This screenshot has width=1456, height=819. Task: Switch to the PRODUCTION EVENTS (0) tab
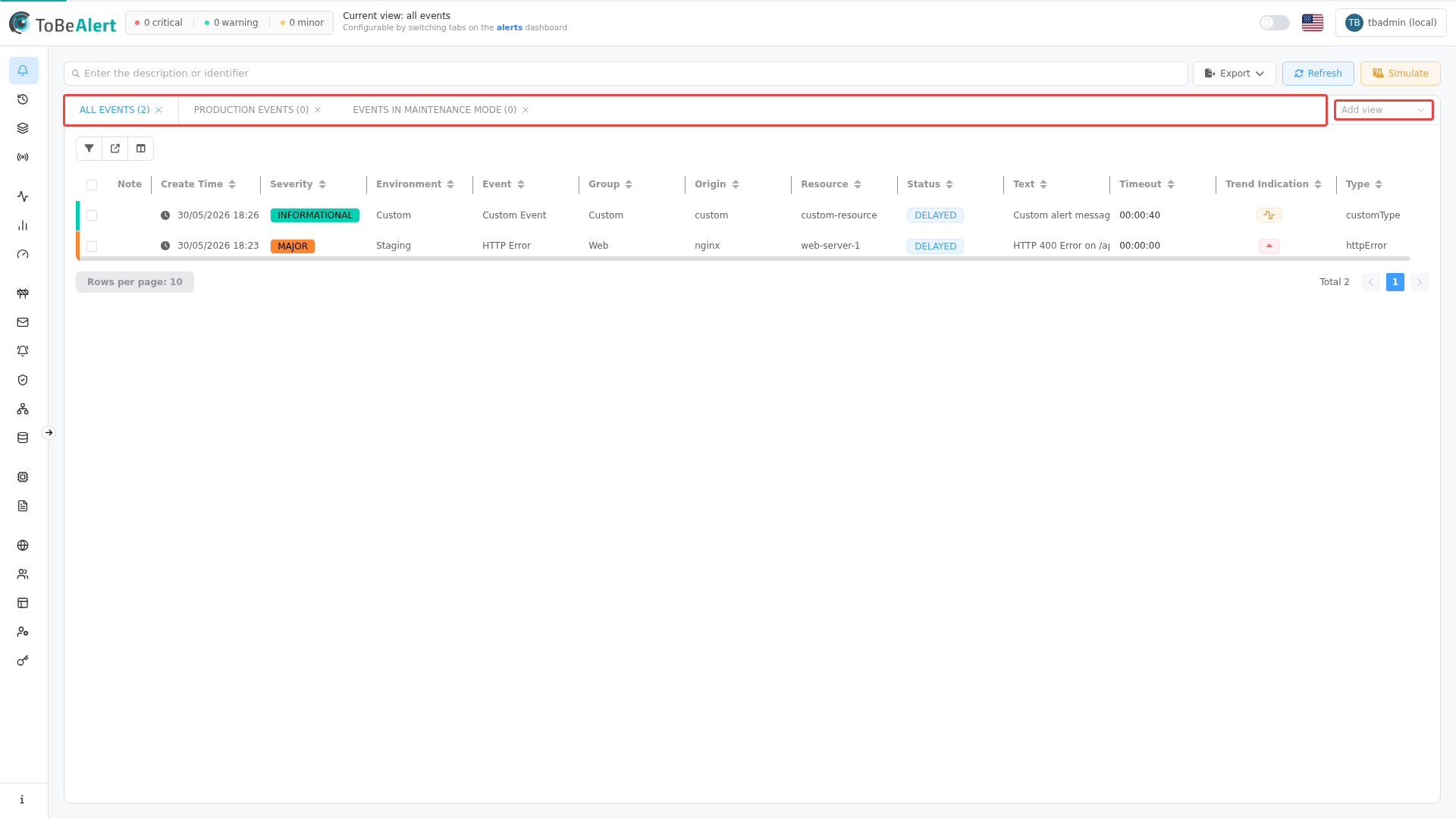point(251,110)
